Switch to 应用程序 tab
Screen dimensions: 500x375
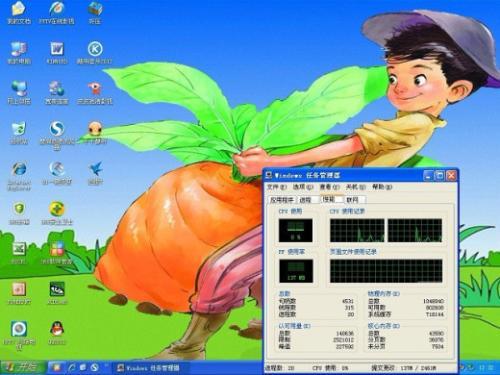point(282,200)
